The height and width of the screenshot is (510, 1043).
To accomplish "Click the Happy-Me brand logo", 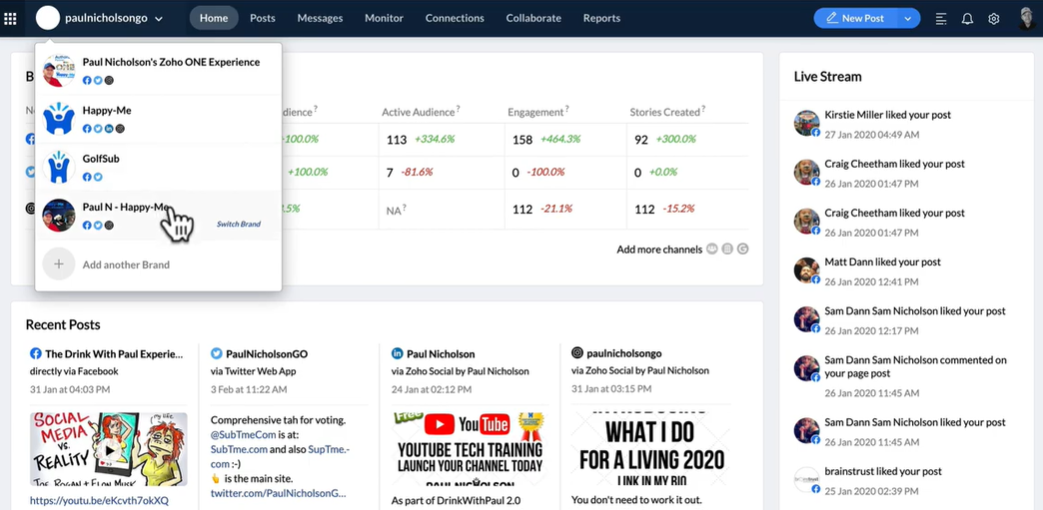I will (x=59, y=119).
